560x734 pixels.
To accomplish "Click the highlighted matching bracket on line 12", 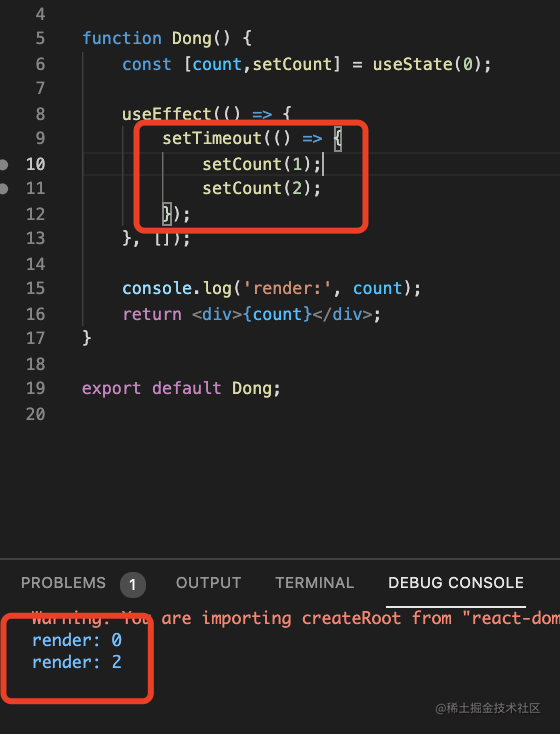I will [x=167, y=214].
